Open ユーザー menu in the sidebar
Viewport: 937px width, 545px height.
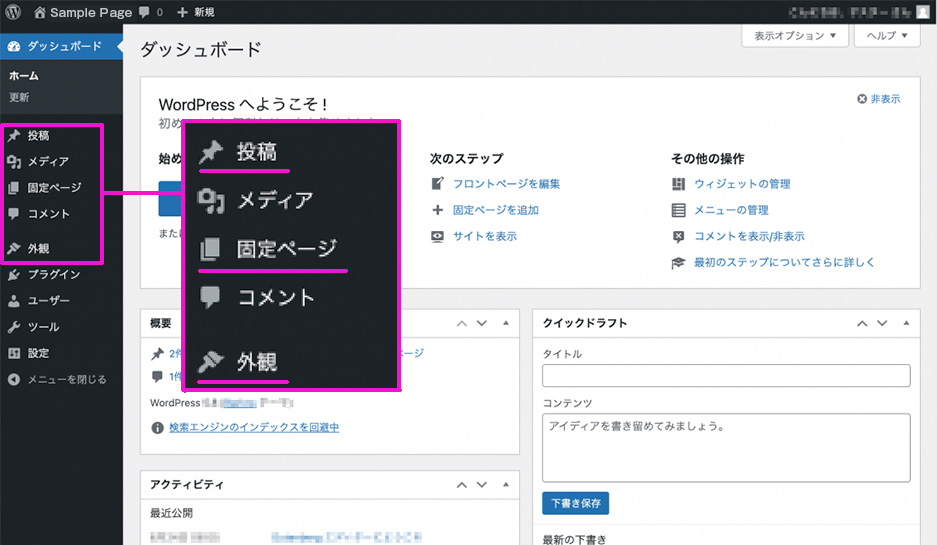click(x=48, y=301)
